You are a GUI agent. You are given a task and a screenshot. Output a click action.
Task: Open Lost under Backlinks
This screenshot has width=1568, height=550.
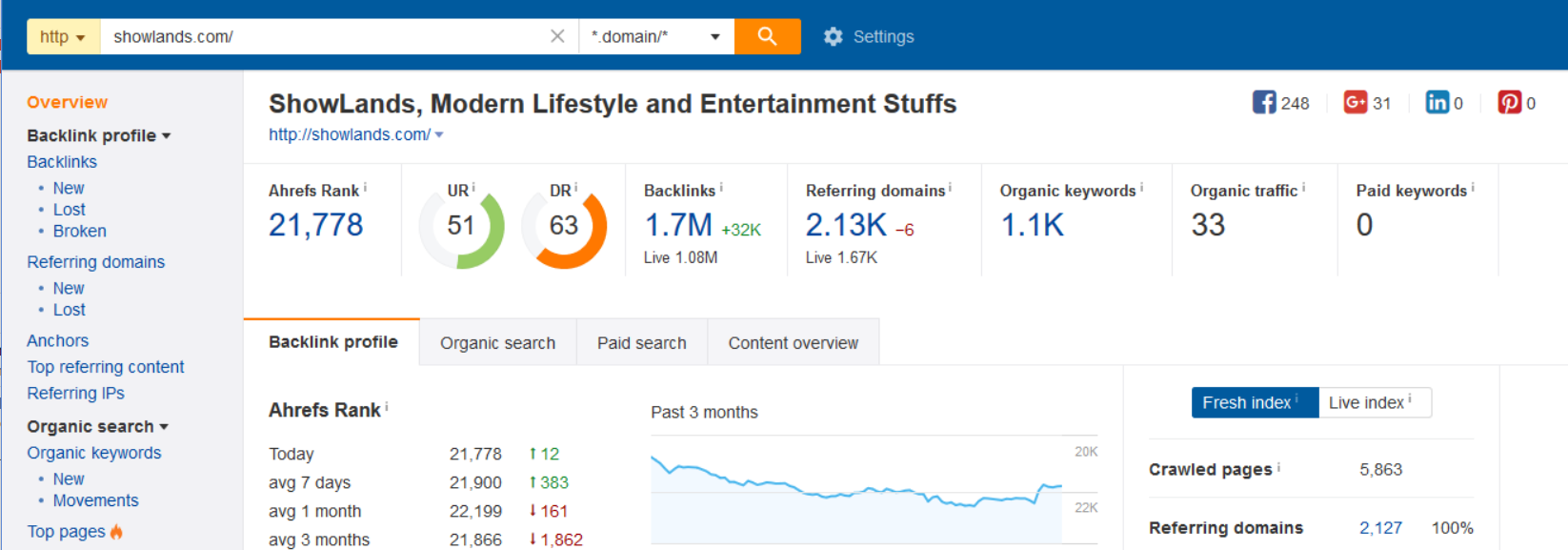pyautogui.click(x=70, y=210)
